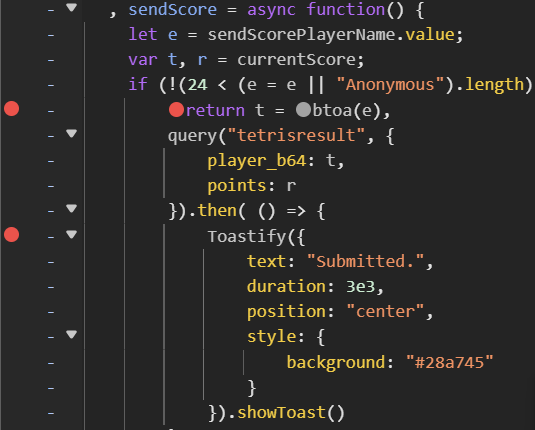This screenshot has height=430, width=535.
Task: Click the gutter dash on the var t line
Action: (51, 60)
